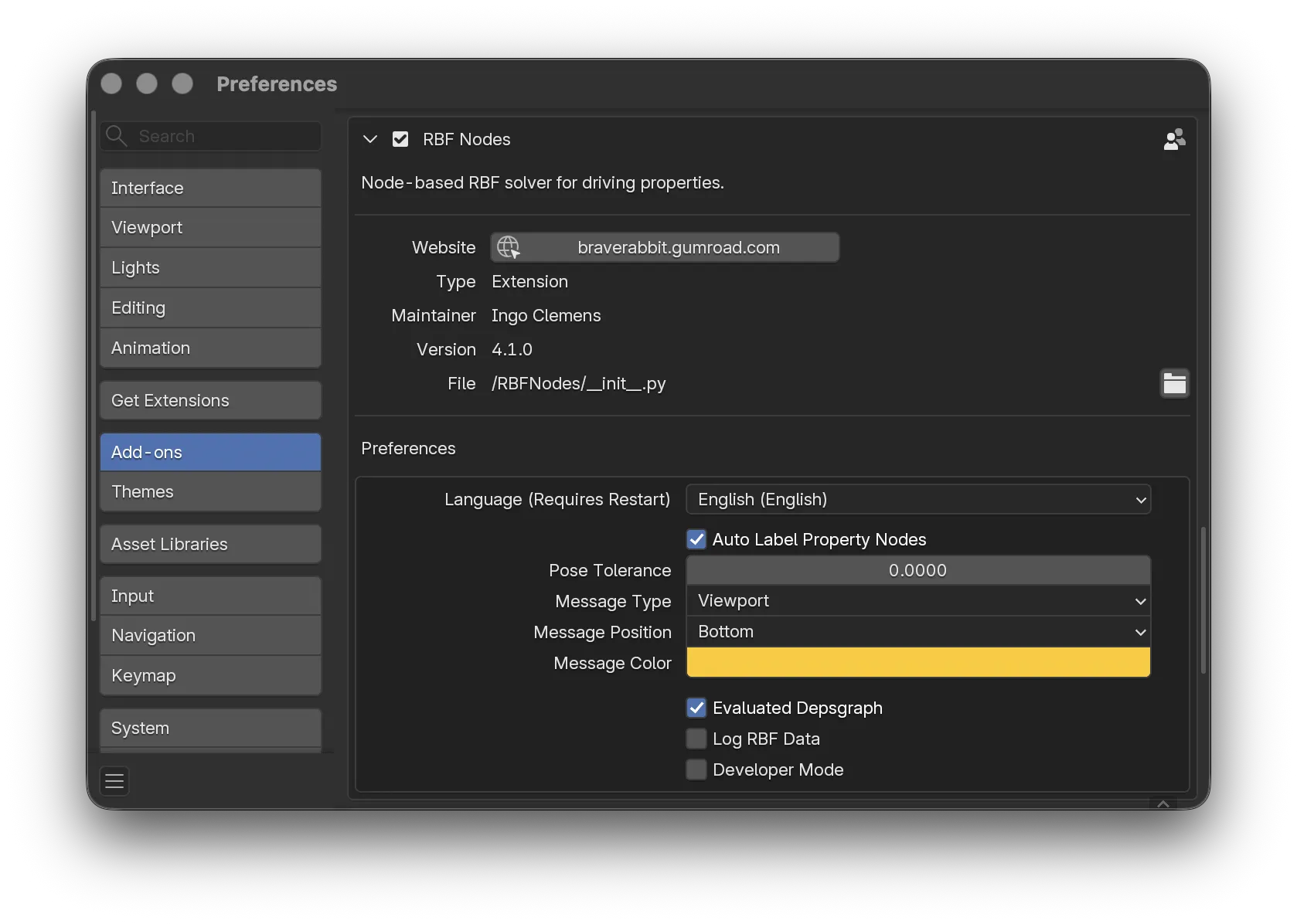The image size is (1297, 924).
Task: Click maintainer name Ingo Clemens
Action: click(x=546, y=315)
